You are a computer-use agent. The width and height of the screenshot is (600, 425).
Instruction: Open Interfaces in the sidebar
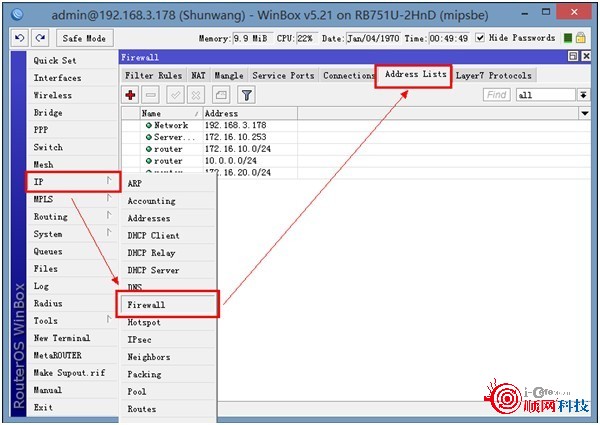click(x=72, y=78)
